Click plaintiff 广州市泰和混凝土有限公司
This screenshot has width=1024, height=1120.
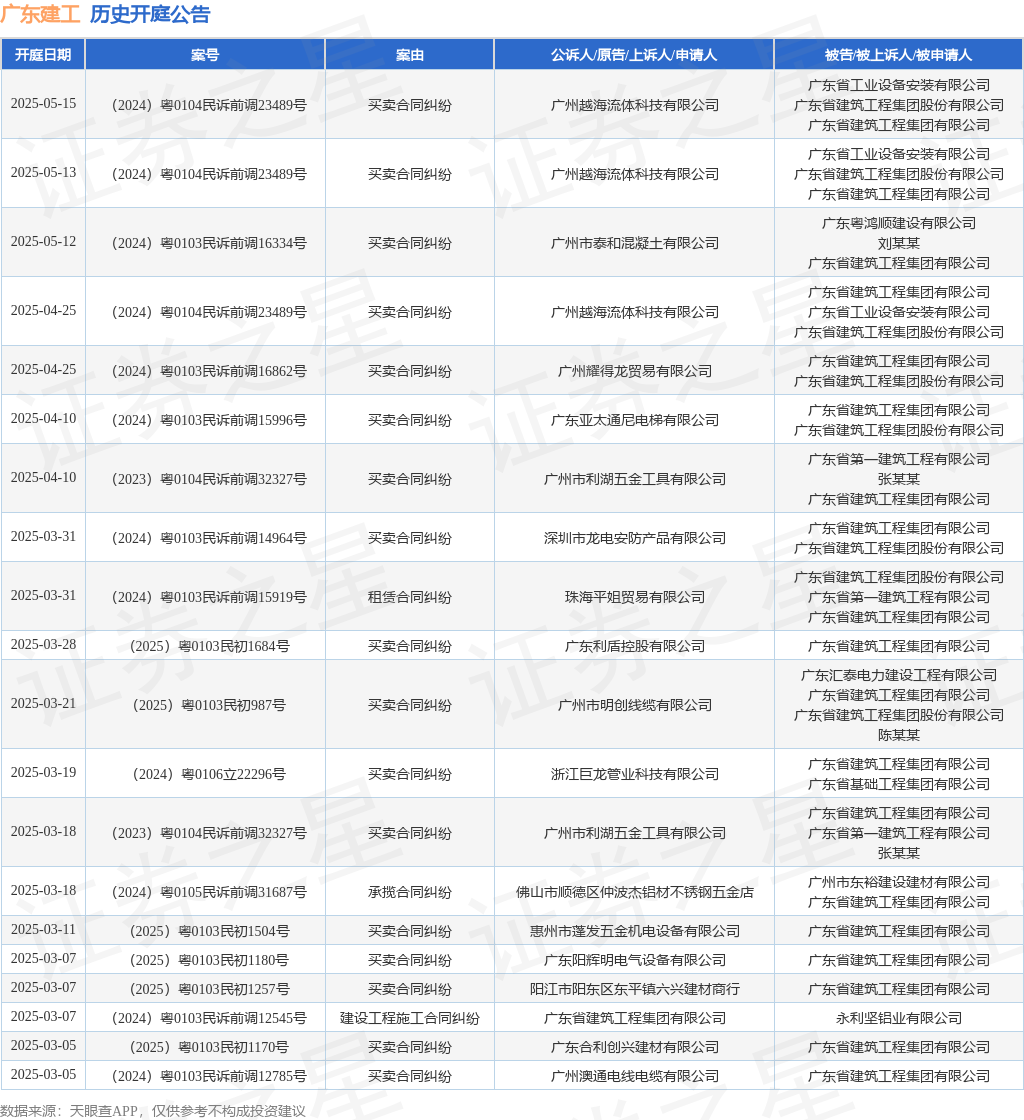[635, 244]
